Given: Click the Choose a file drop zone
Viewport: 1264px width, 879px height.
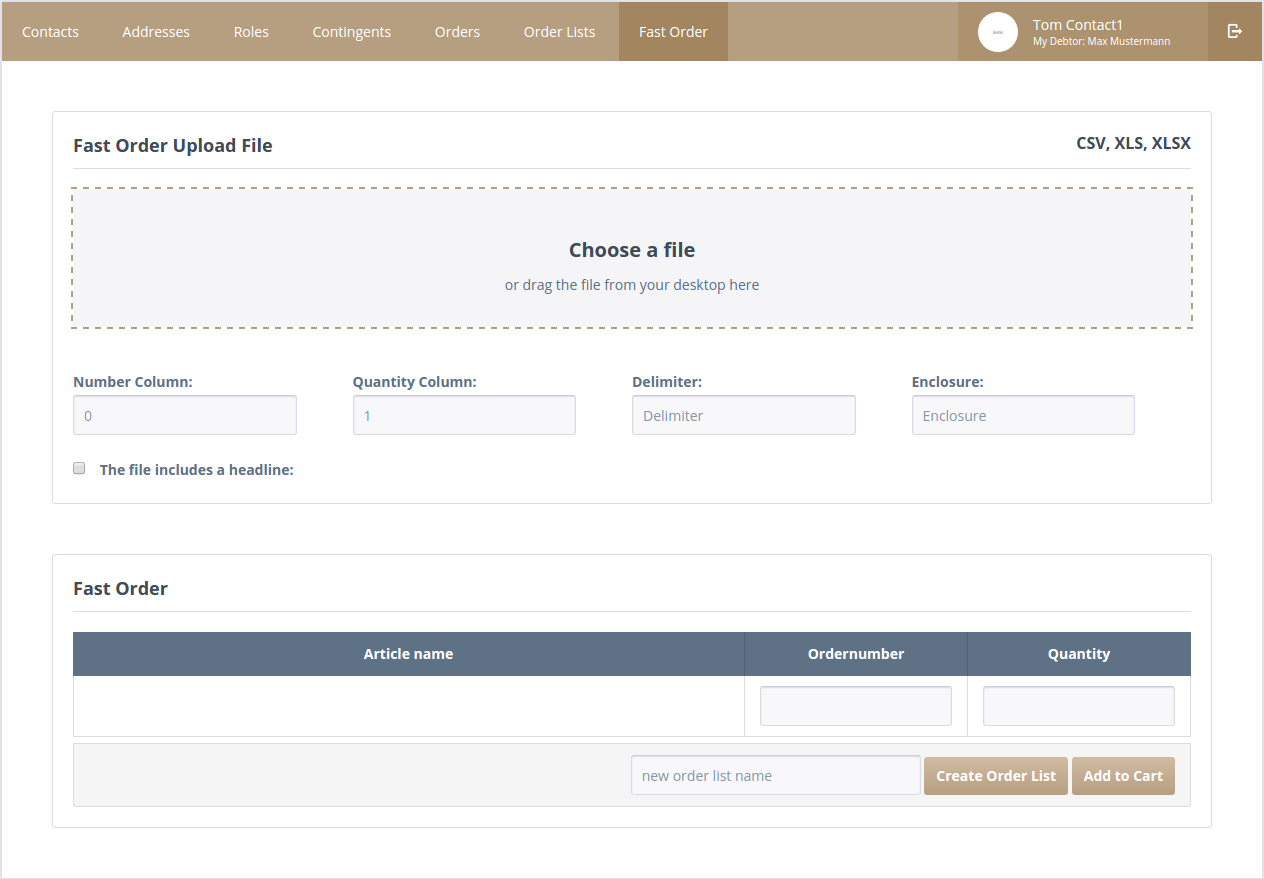Looking at the screenshot, I should [x=632, y=258].
